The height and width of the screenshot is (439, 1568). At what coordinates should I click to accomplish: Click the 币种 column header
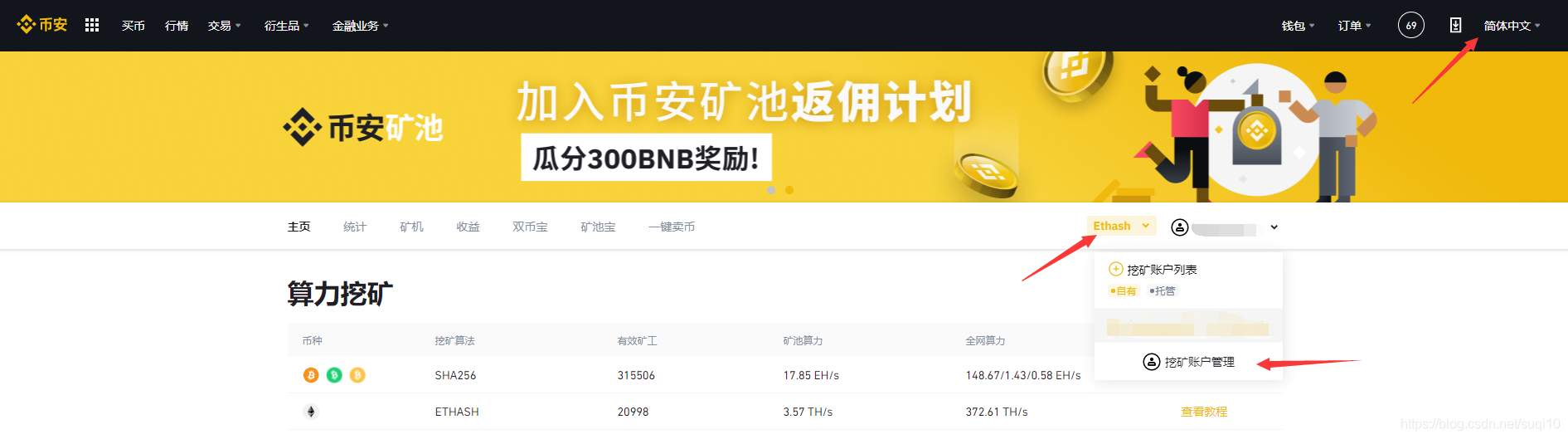(x=312, y=341)
